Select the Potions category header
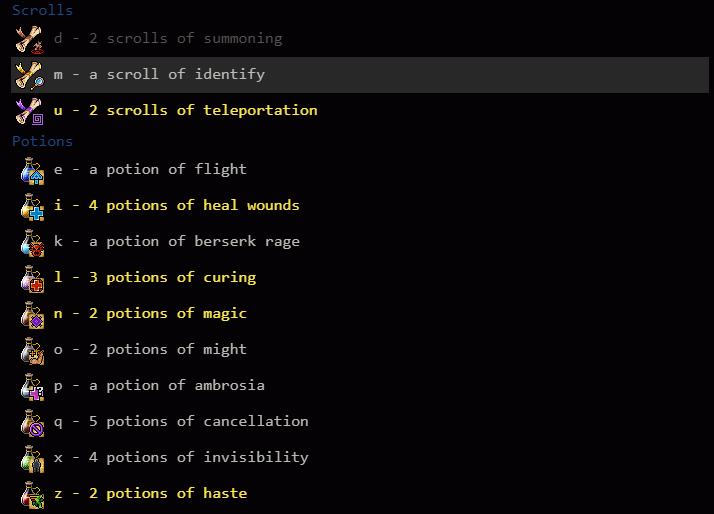Image resolution: width=714 pixels, height=514 pixels. click(x=42, y=141)
